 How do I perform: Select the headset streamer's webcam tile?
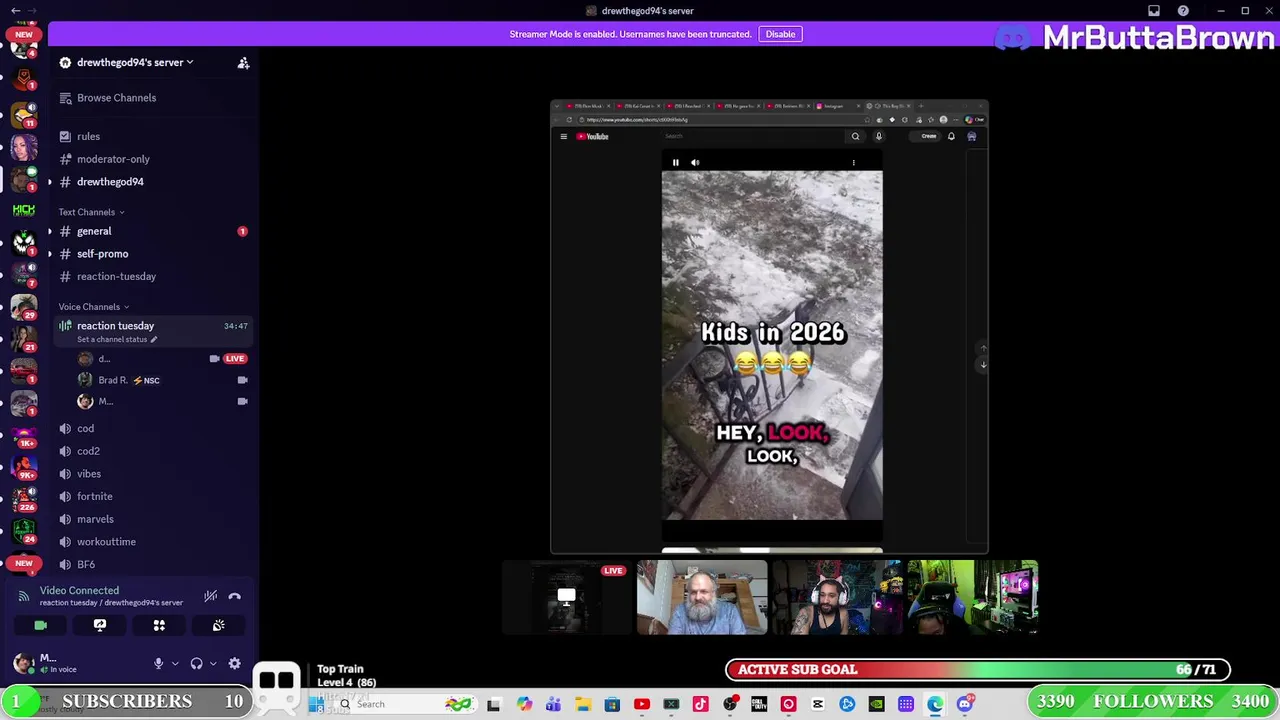click(837, 597)
